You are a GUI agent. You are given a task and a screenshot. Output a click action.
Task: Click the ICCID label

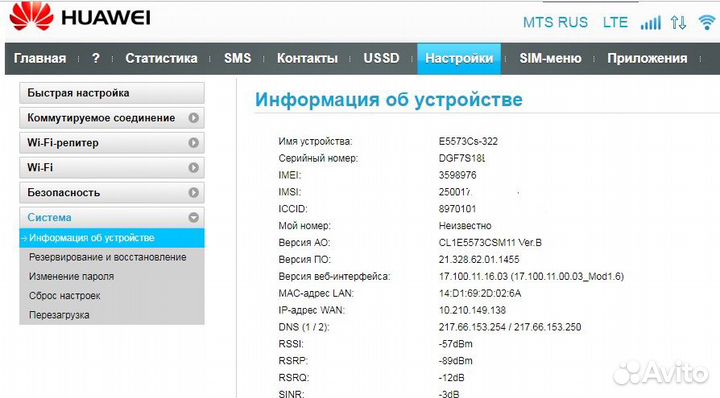[x=292, y=209]
